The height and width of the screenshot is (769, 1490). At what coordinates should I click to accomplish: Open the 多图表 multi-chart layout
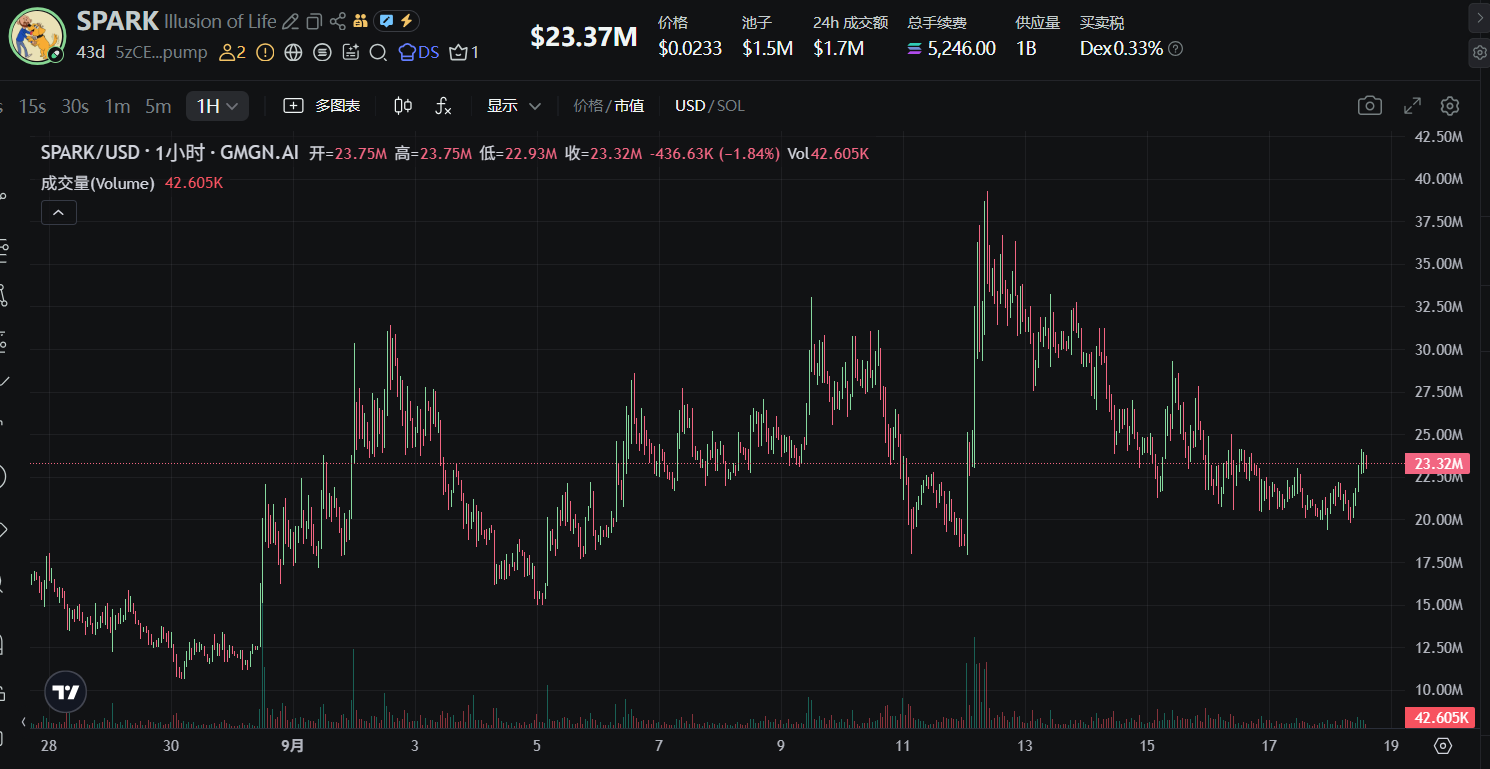point(322,106)
